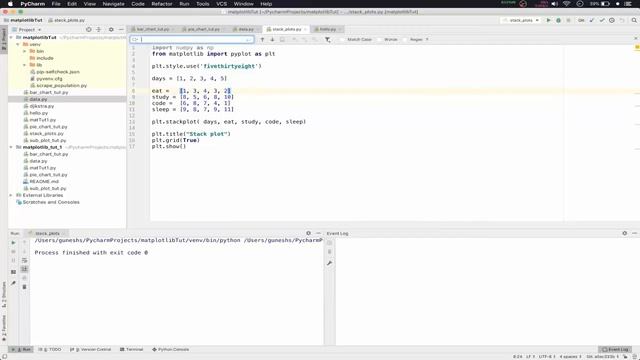Click into the find search input field
This screenshot has height=360, width=640.
pyautogui.click(x=193, y=40)
